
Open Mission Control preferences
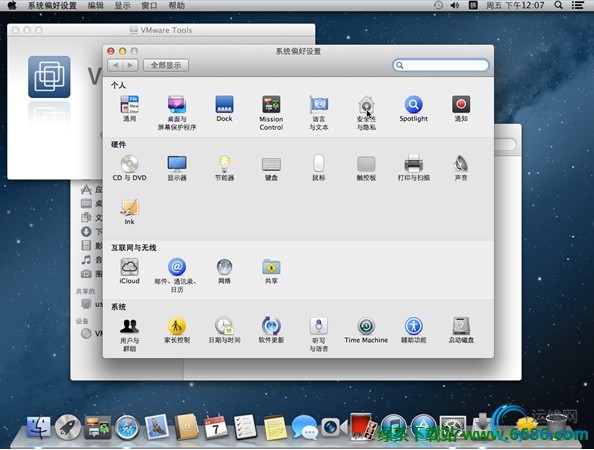tap(271, 112)
